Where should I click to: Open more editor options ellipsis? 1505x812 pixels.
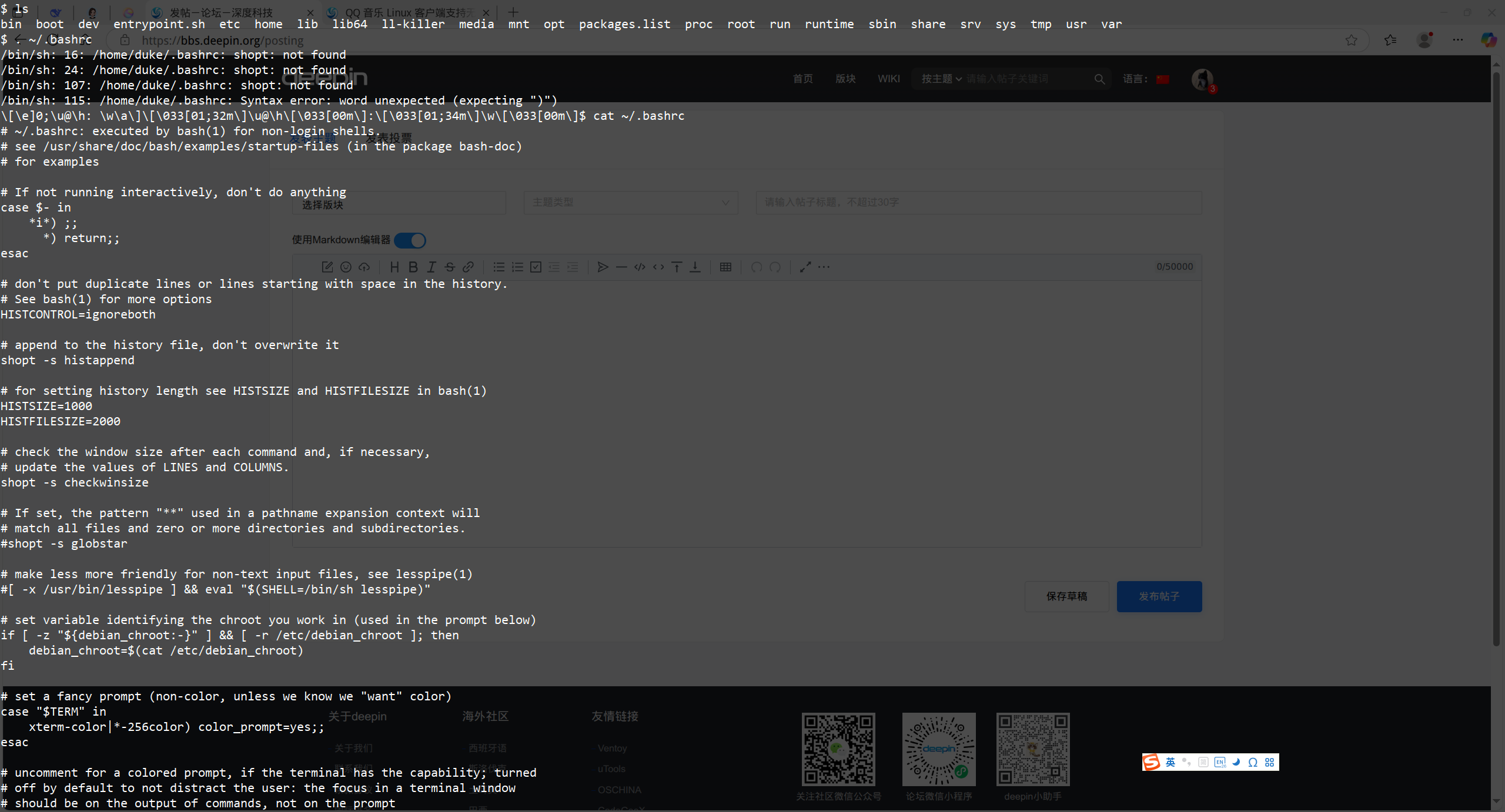pos(824,267)
